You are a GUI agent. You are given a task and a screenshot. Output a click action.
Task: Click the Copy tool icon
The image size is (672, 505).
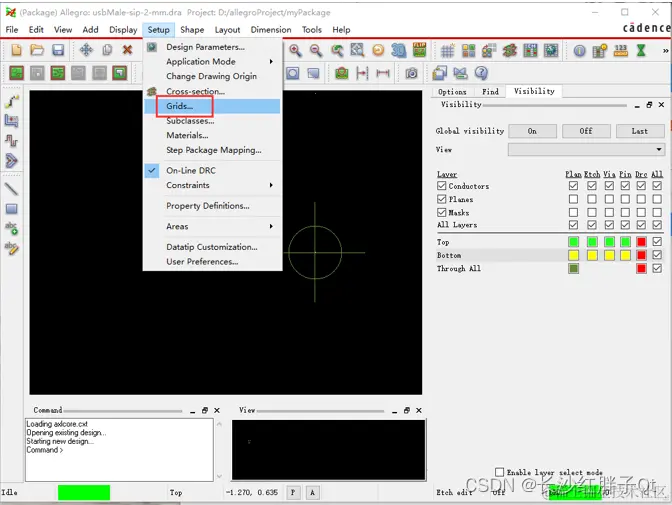tap(107, 50)
